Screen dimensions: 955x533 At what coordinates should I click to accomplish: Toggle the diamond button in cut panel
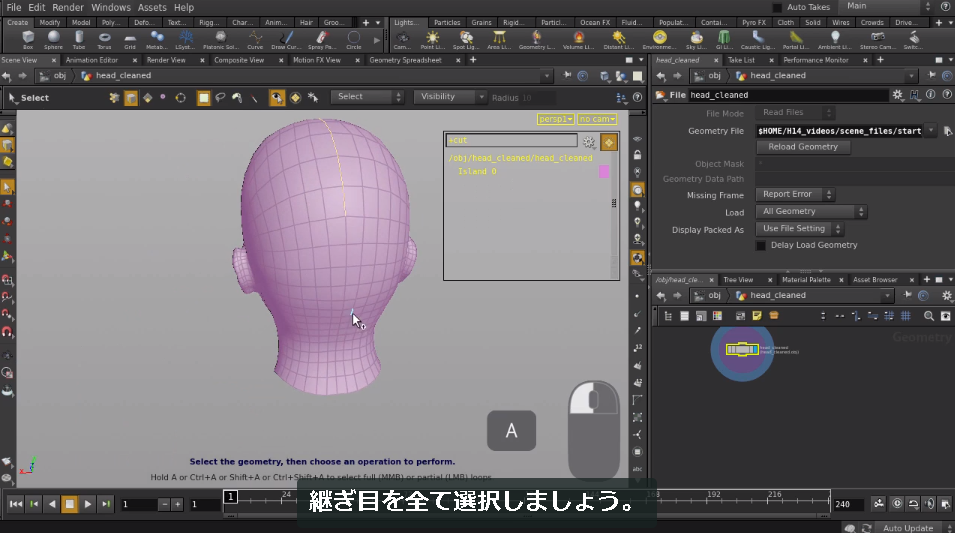[x=608, y=142]
